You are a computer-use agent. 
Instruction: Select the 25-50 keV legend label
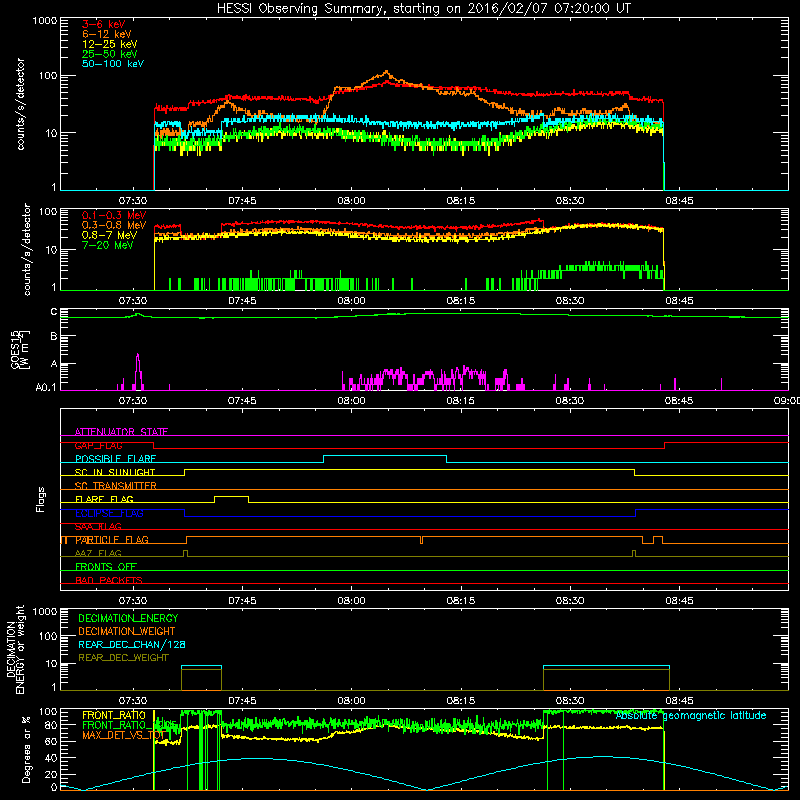[x=110, y=54]
